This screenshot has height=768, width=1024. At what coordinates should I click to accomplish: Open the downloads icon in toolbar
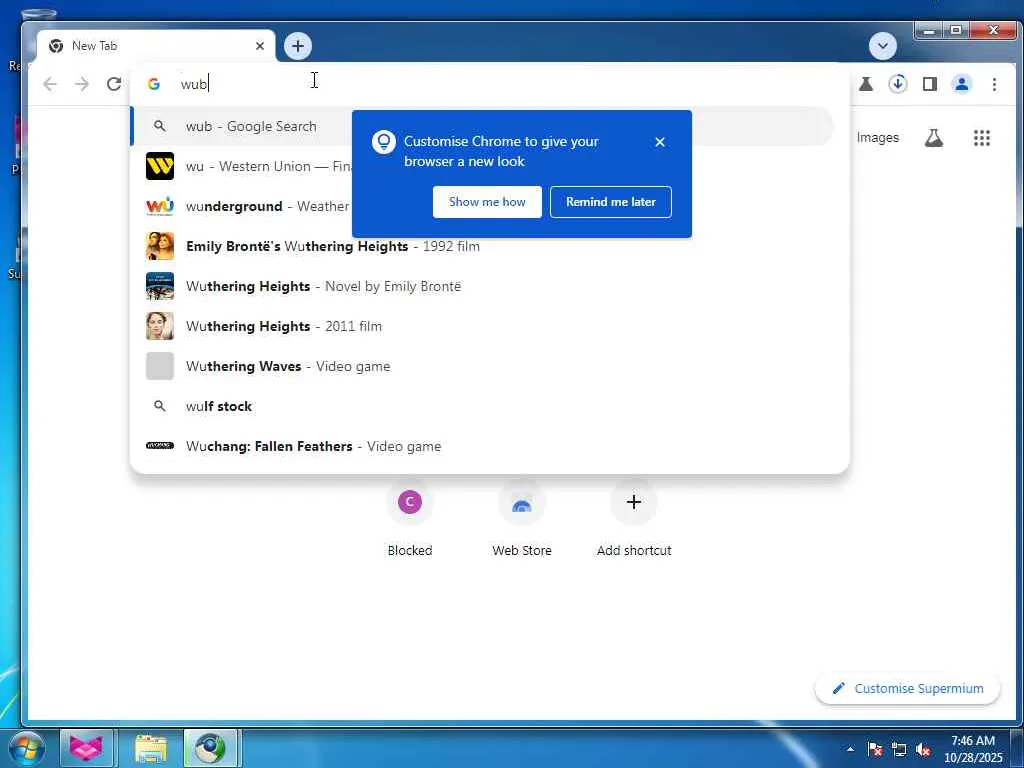(x=898, y=84)
